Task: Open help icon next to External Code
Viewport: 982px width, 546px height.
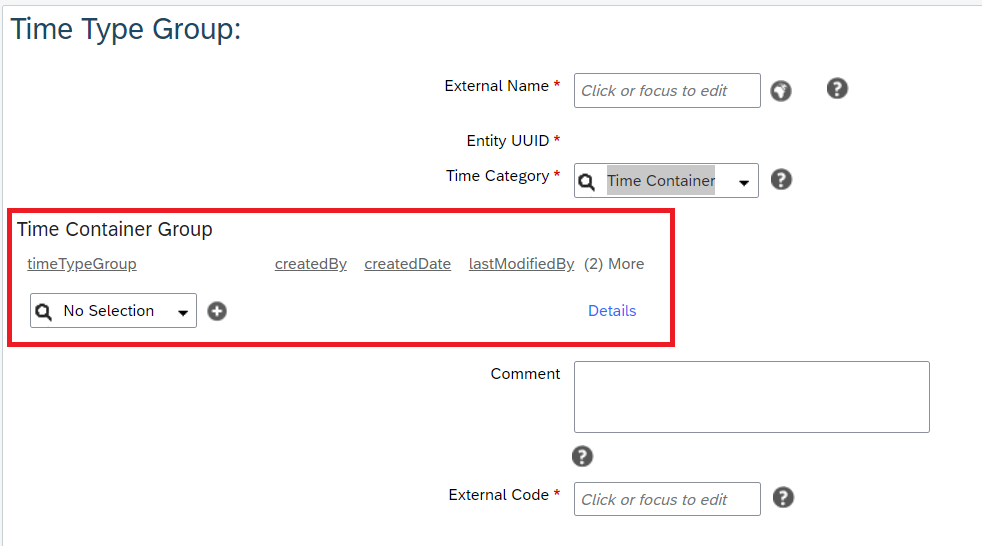Action: tap(783, 498)
